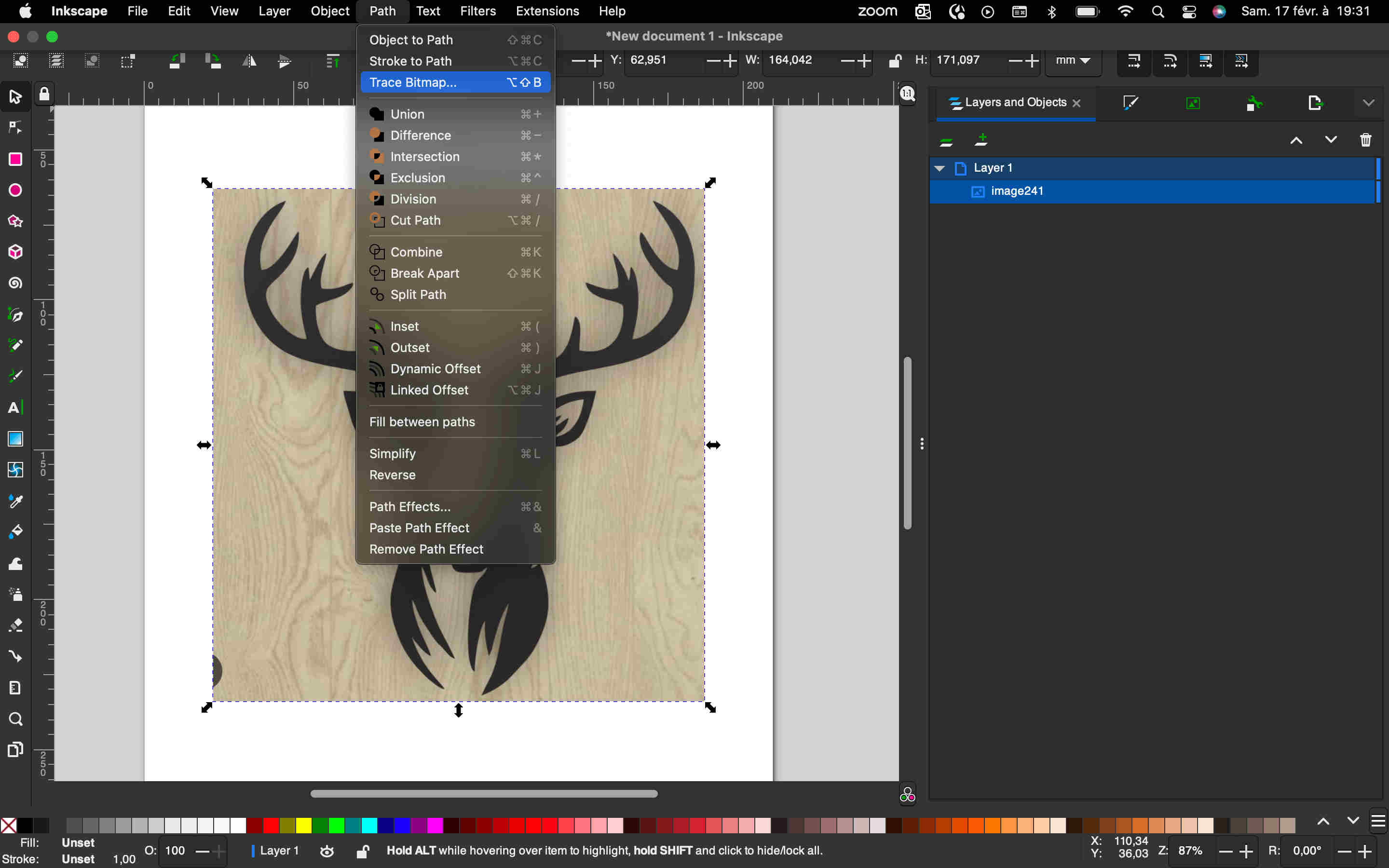Screen dimensions: 1389x868
Task: Rotate selection 90 degrees counter-clockwise
Action: tap(177, 60)
